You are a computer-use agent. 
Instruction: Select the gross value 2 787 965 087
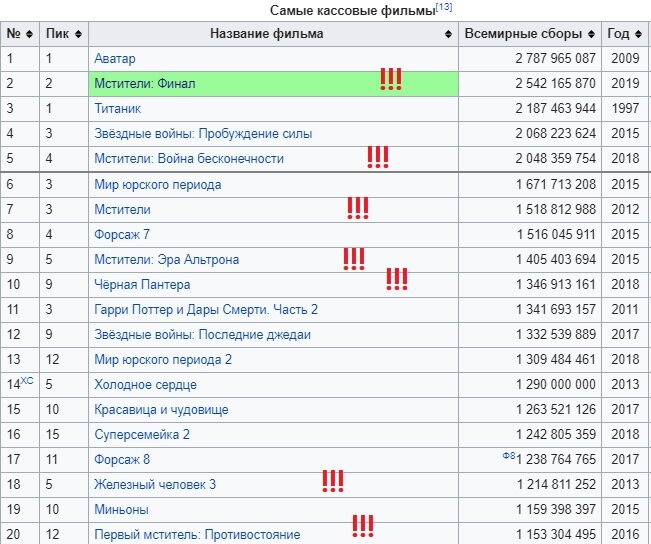[556, 59]
